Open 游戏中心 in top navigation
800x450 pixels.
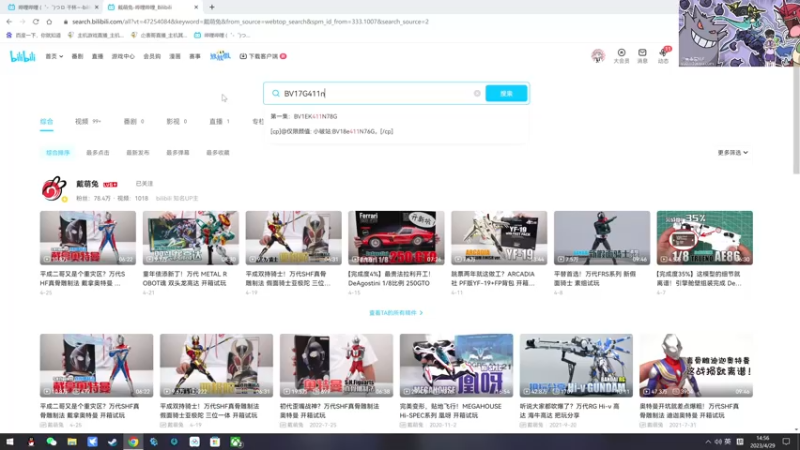[123, 56]
